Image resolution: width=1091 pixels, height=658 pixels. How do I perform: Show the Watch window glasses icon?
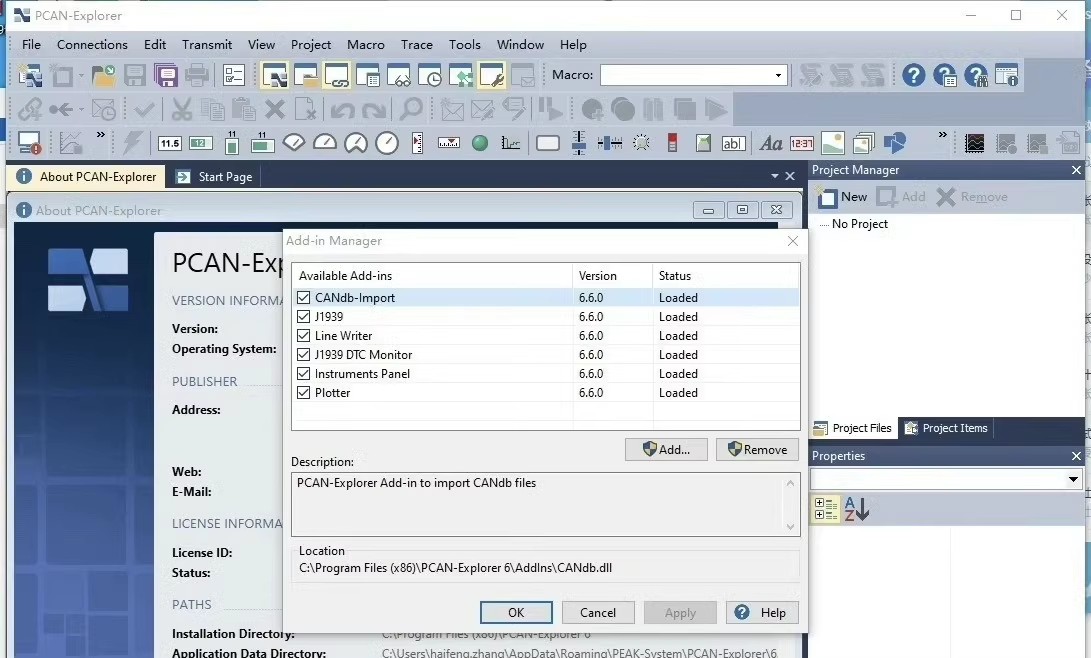coord(399,75)
